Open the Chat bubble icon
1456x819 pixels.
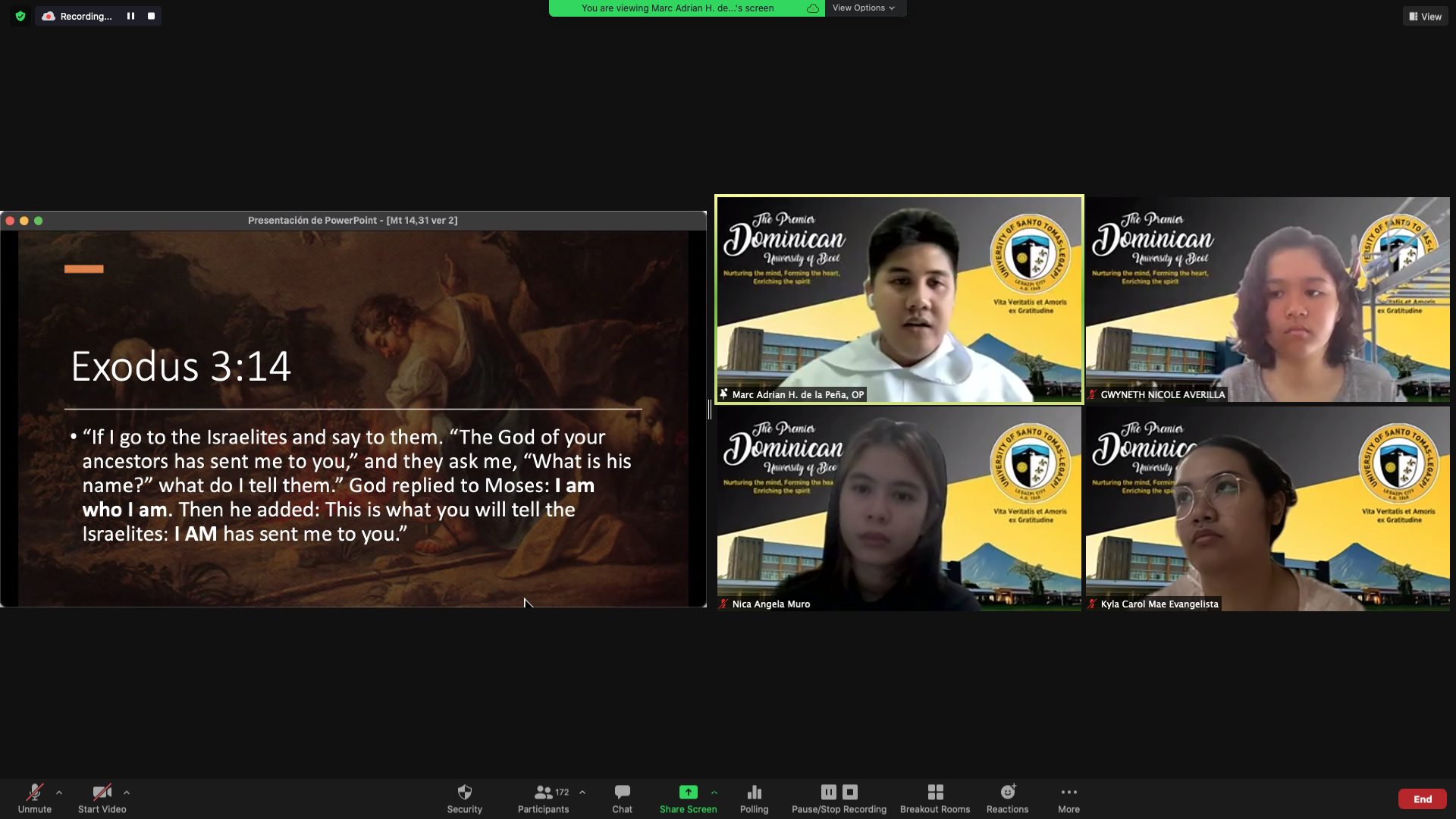click(622, 792)
